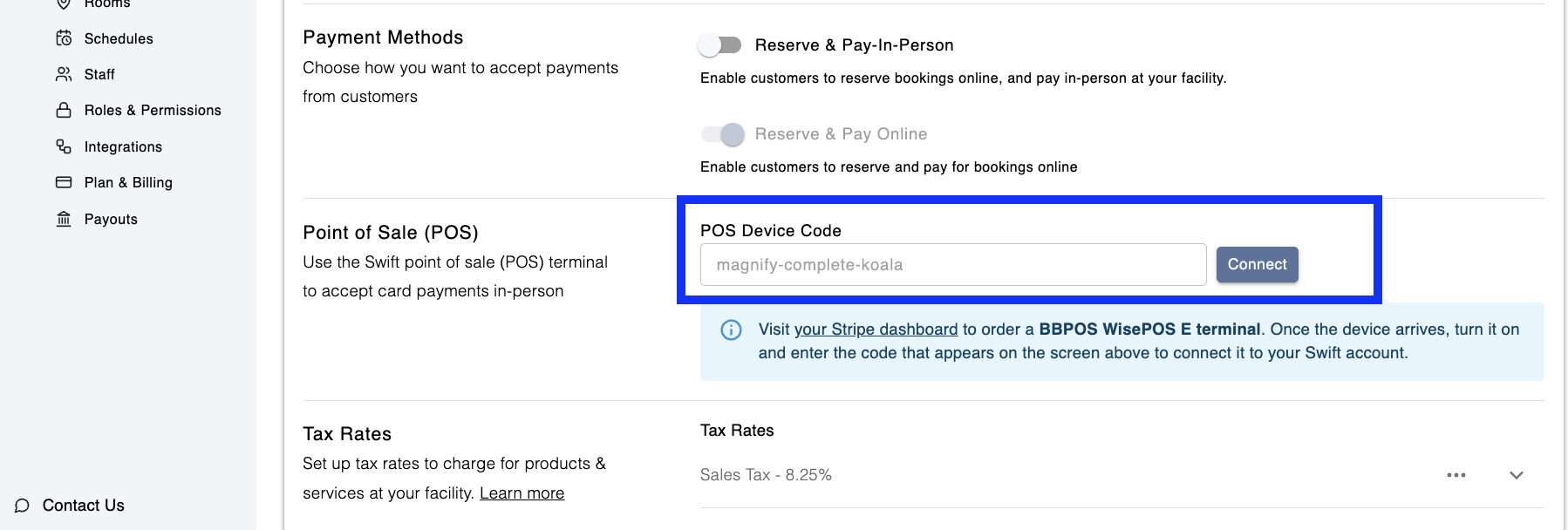Open the three-dot menu for Sales Tax
1568x530 pixels.
click(1456, 475)
